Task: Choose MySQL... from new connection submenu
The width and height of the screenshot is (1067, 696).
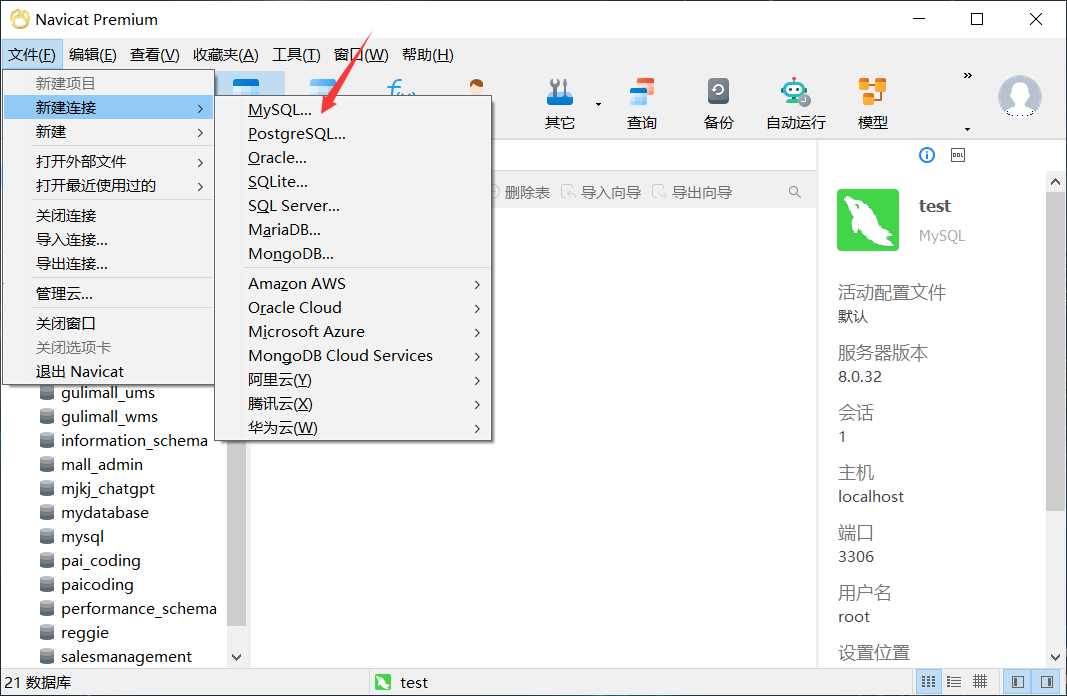Action: (x=280, y=110)
